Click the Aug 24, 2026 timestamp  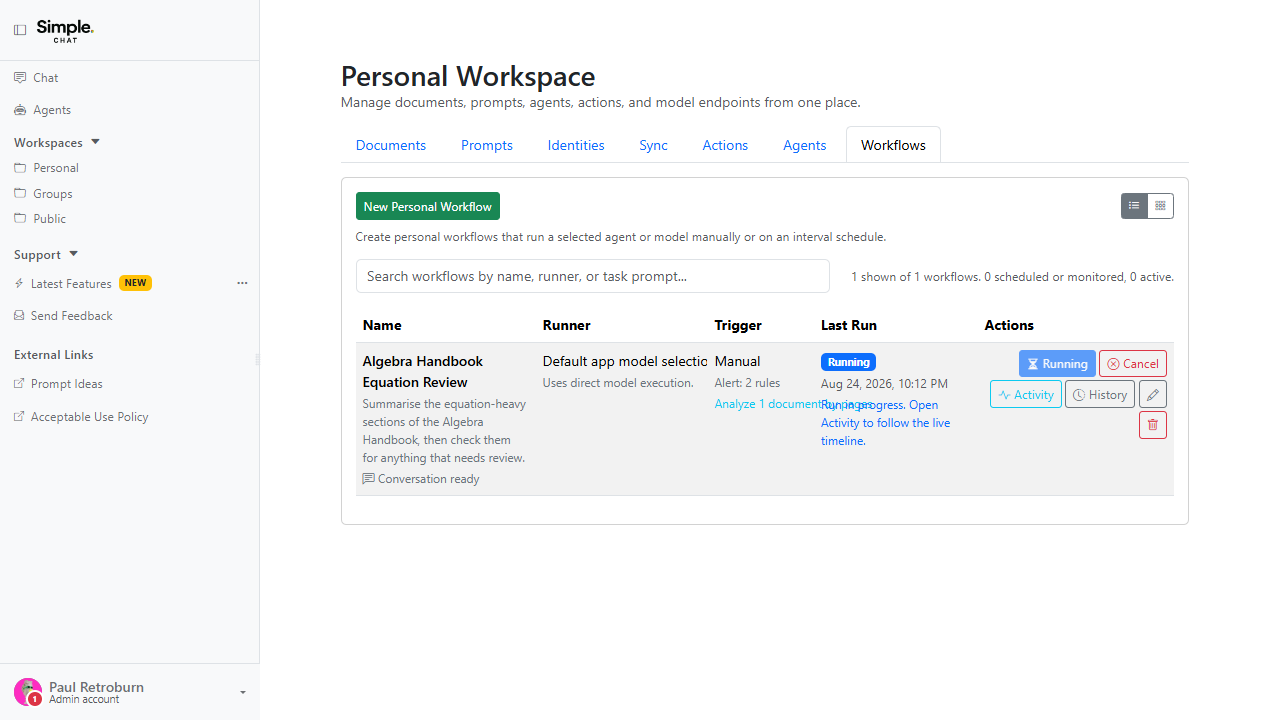[884, 384]
